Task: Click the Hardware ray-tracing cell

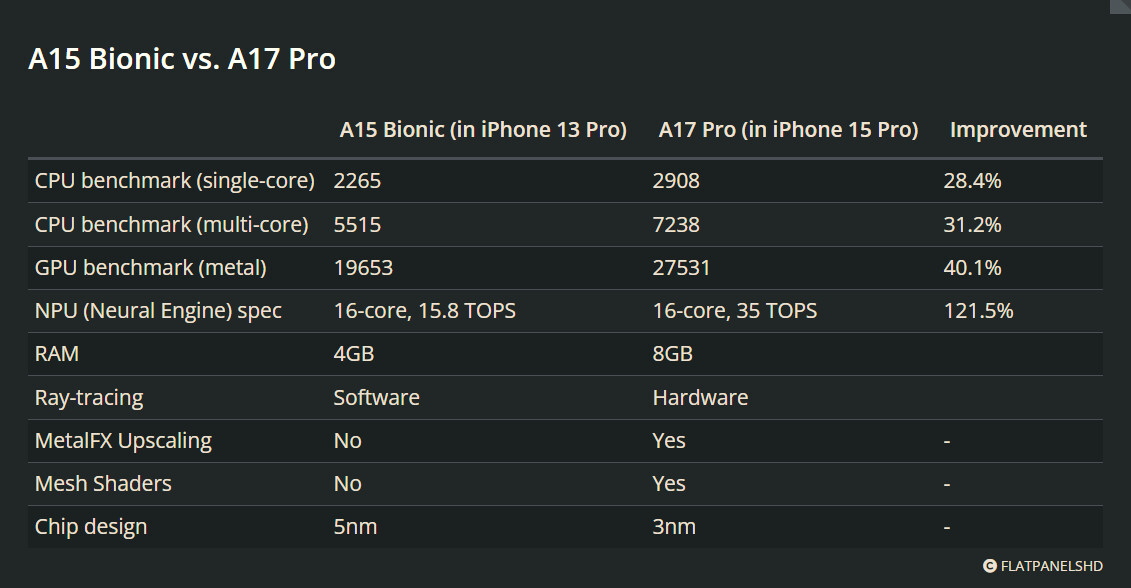Action: click(700, 398)
